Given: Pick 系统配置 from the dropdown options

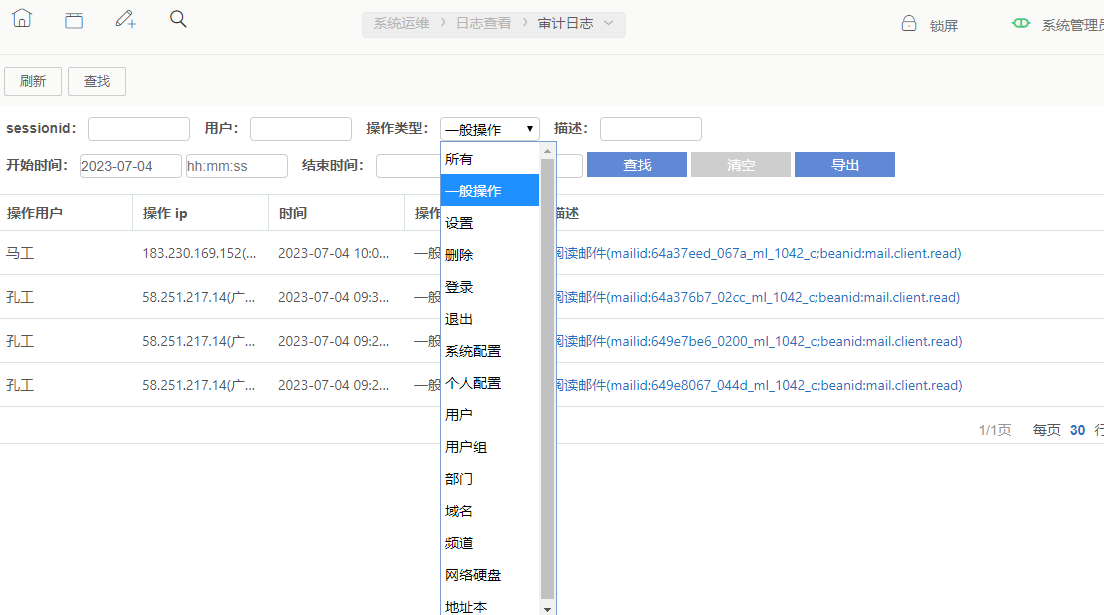Looking at the screenshot, I should coord(473,351).
